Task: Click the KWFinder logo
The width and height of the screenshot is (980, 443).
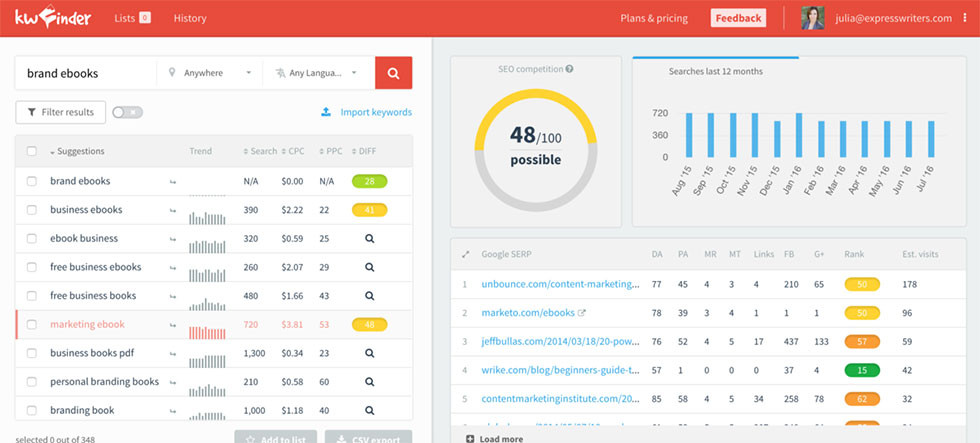Action: (x=52, y=18)
